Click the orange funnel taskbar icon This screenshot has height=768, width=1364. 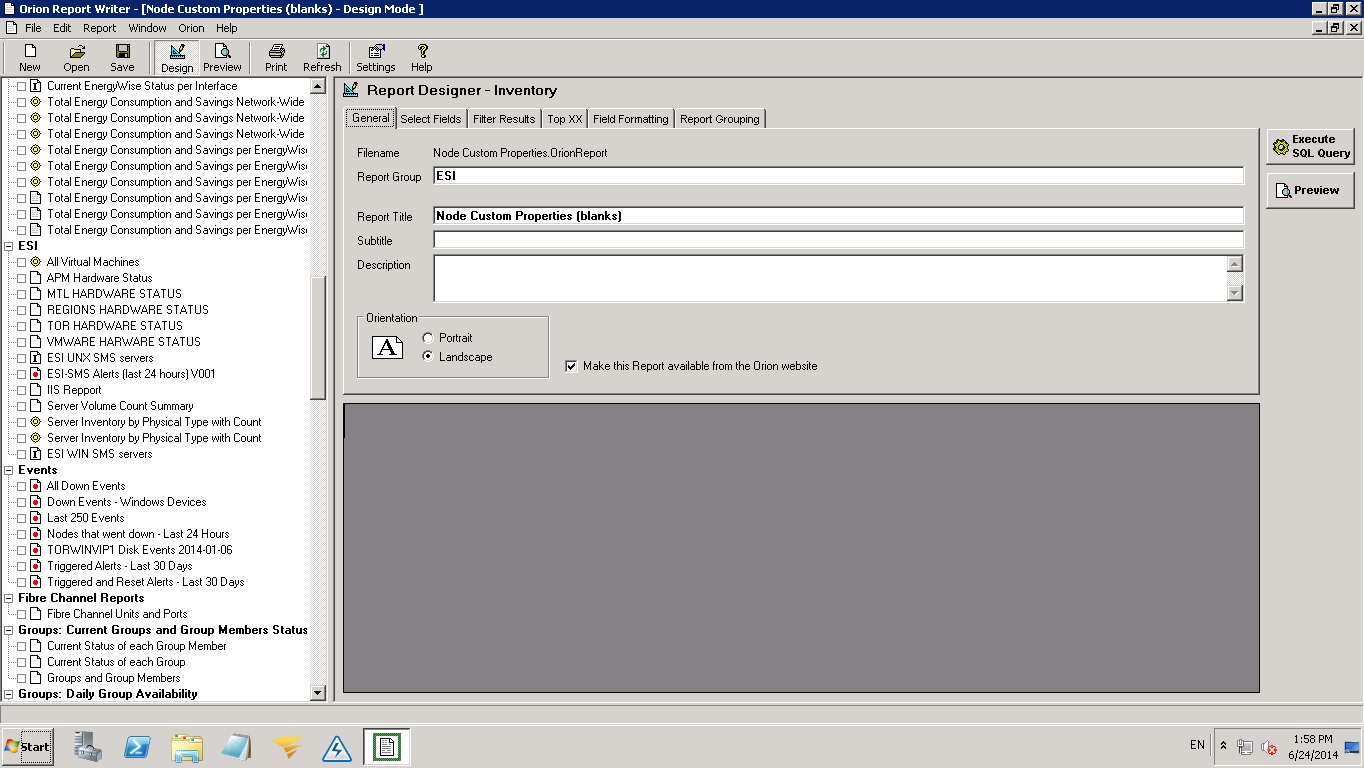(x=287, y=747)
